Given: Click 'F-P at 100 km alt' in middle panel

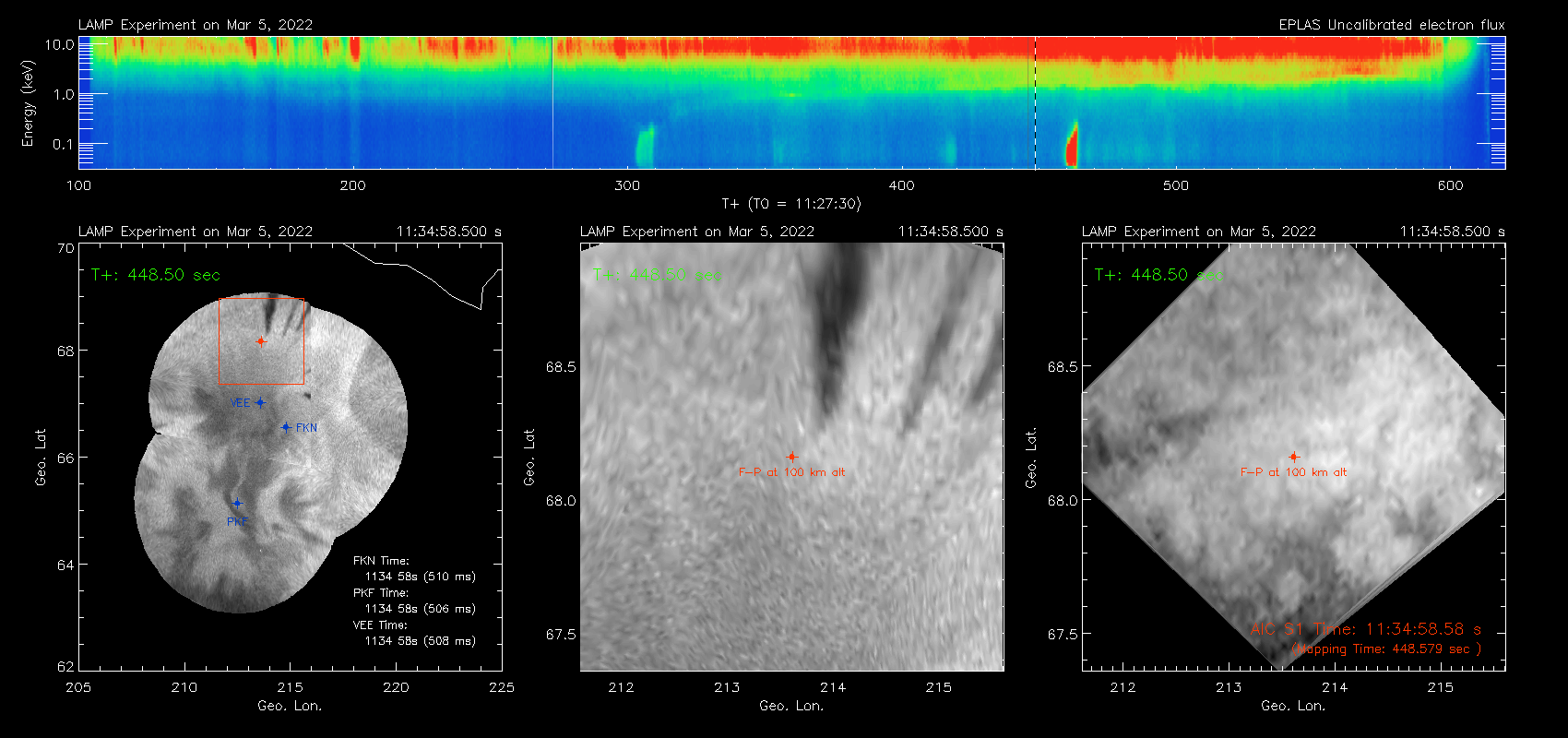Looking at the screenshot, I should (791, 472).
